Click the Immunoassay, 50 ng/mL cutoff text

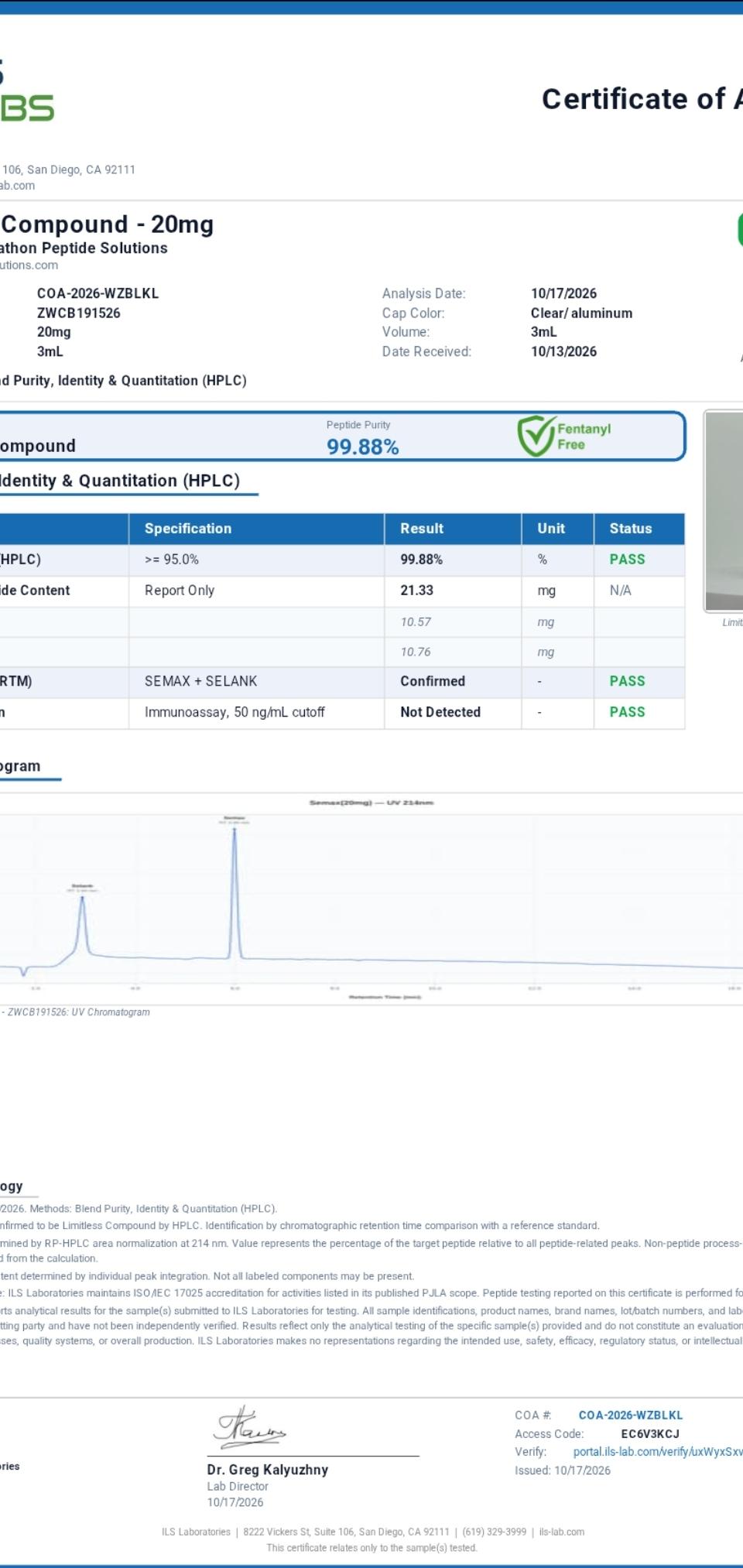click(235, 712)
